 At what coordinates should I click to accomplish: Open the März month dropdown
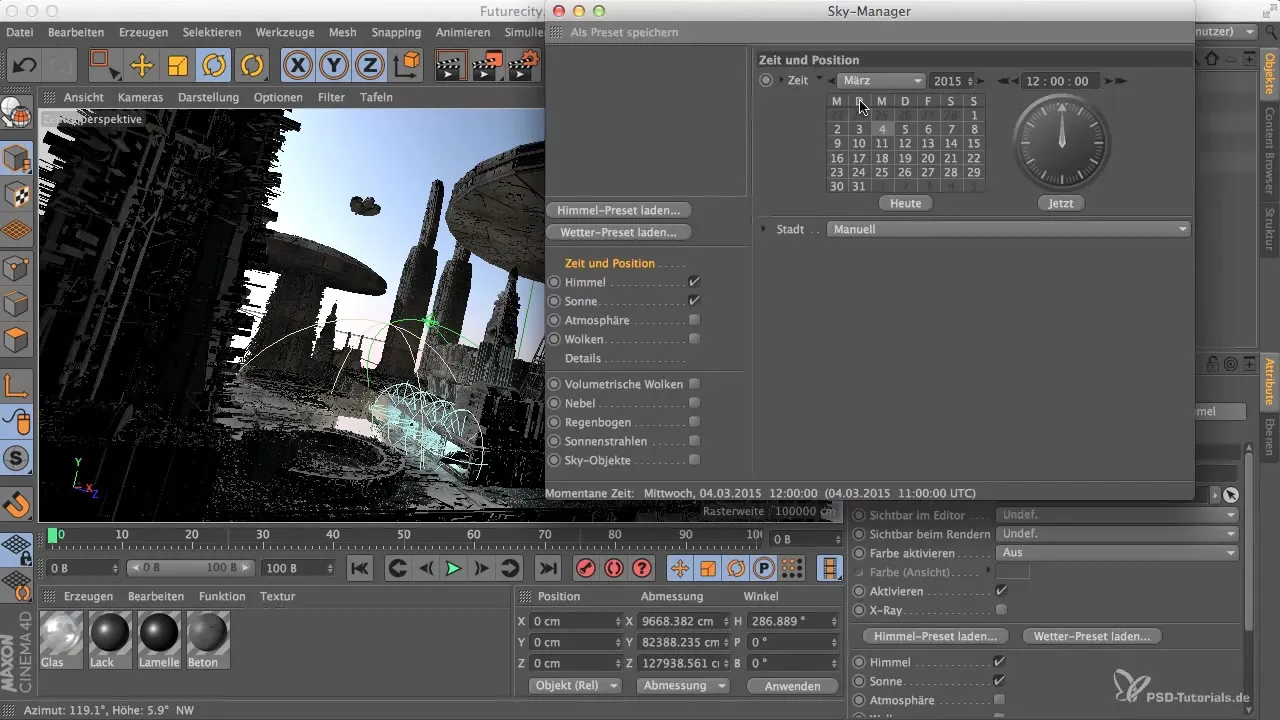pos(881,81)
